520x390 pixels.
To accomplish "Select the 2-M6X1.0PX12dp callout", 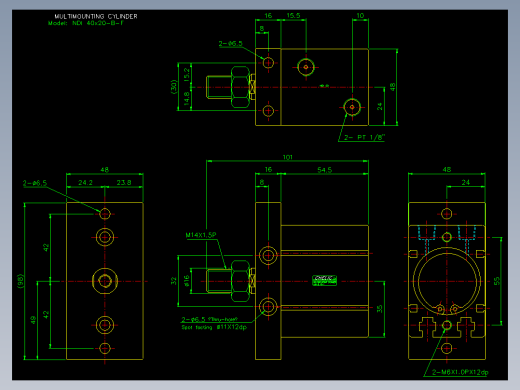I will click(x=460, y=372).
